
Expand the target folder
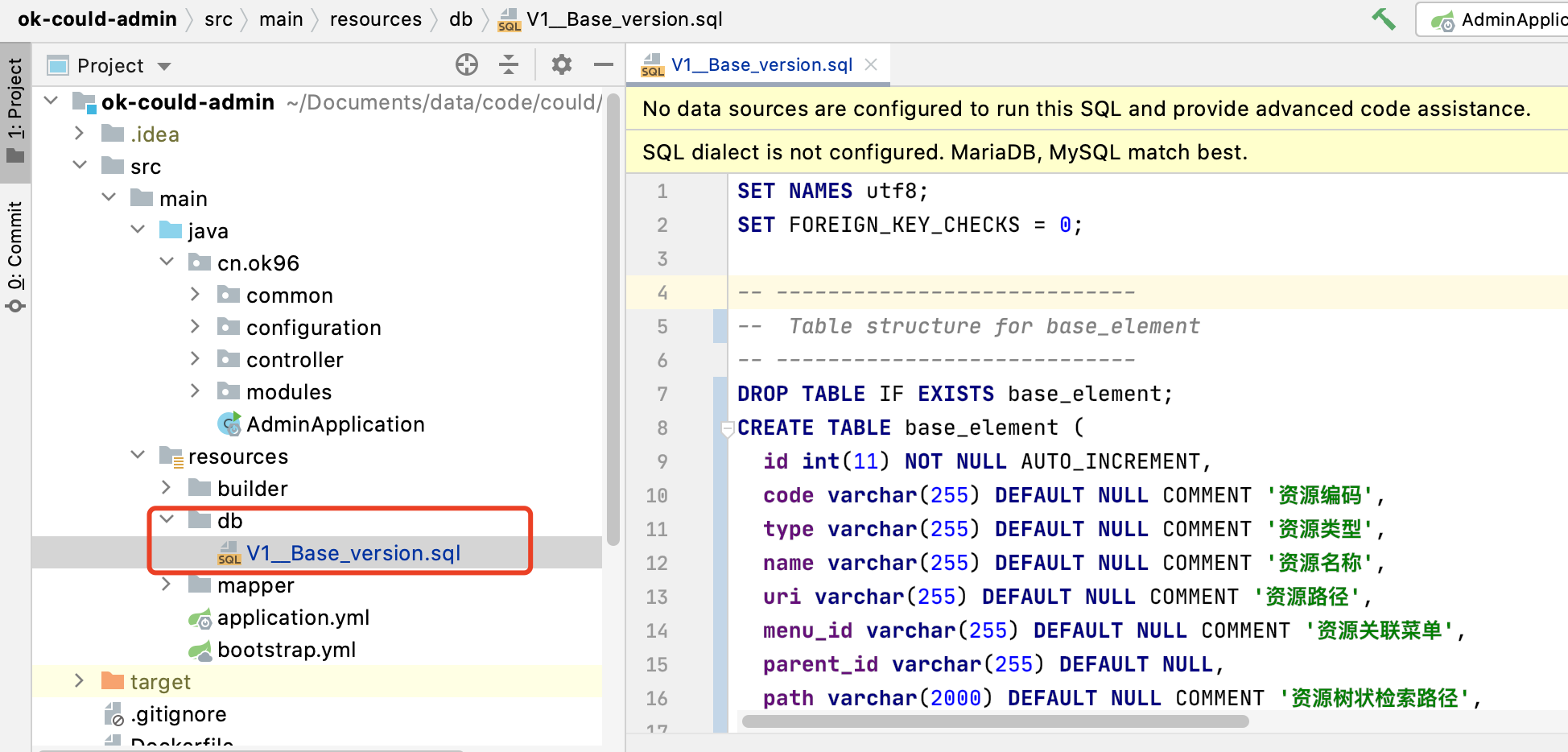[x=79, y=681]
